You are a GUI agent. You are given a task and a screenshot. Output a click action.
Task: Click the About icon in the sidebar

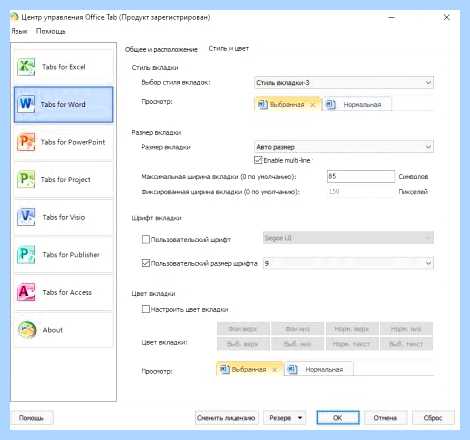click(x=27, y=330)
